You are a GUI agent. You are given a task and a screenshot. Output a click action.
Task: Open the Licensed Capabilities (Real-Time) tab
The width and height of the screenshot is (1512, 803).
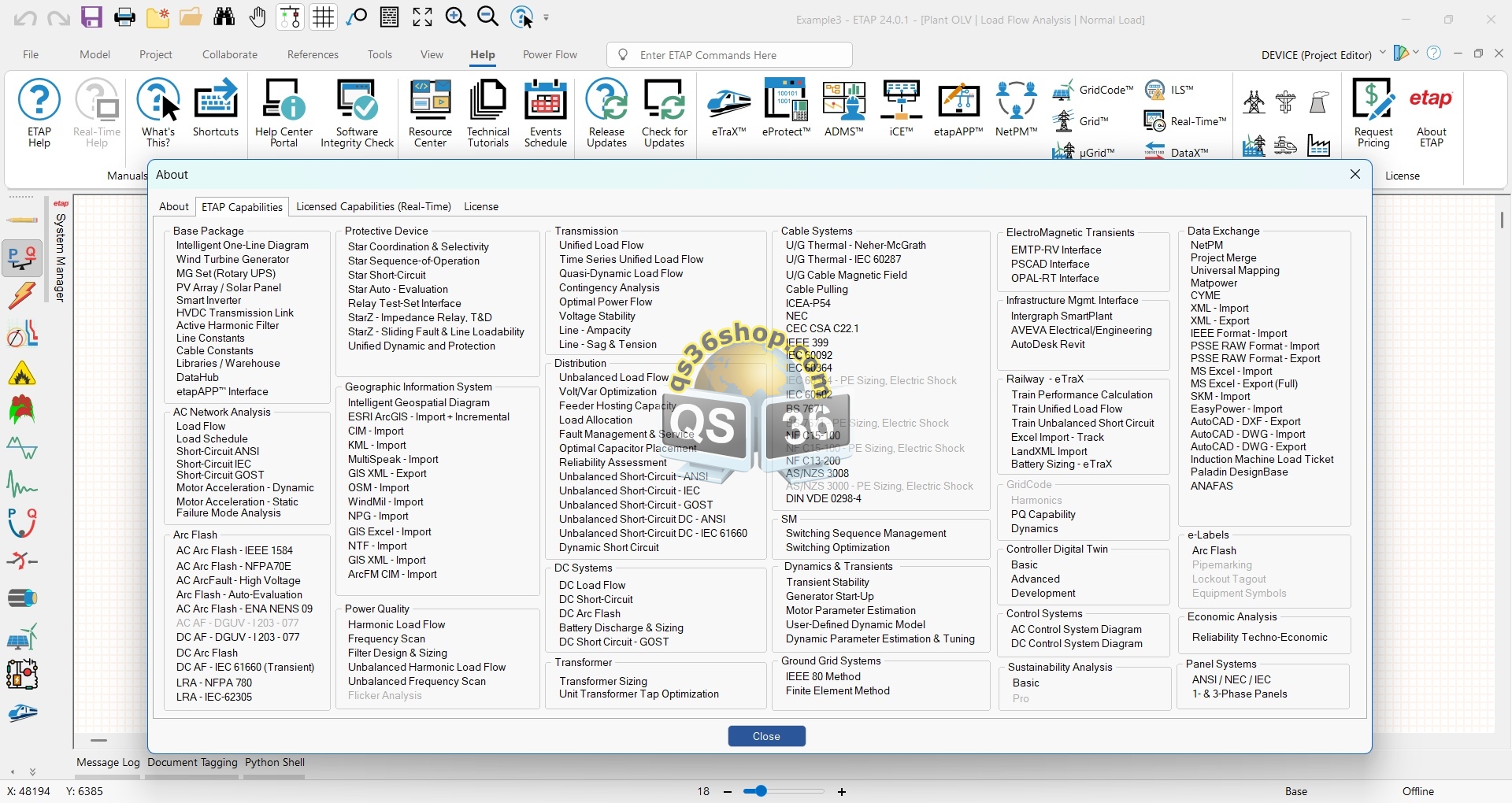click(373, 206)
